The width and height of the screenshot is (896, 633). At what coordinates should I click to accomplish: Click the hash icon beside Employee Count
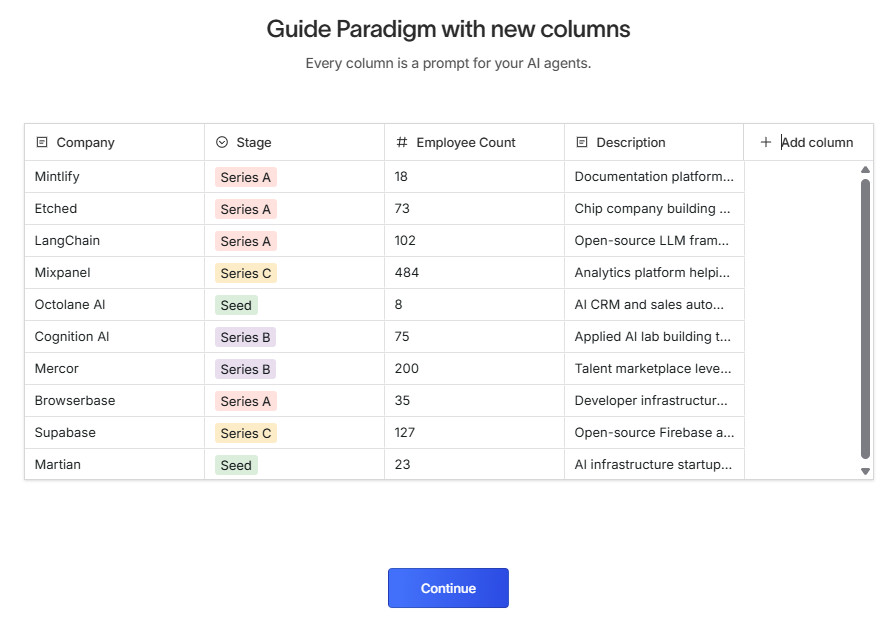[402, 143]
